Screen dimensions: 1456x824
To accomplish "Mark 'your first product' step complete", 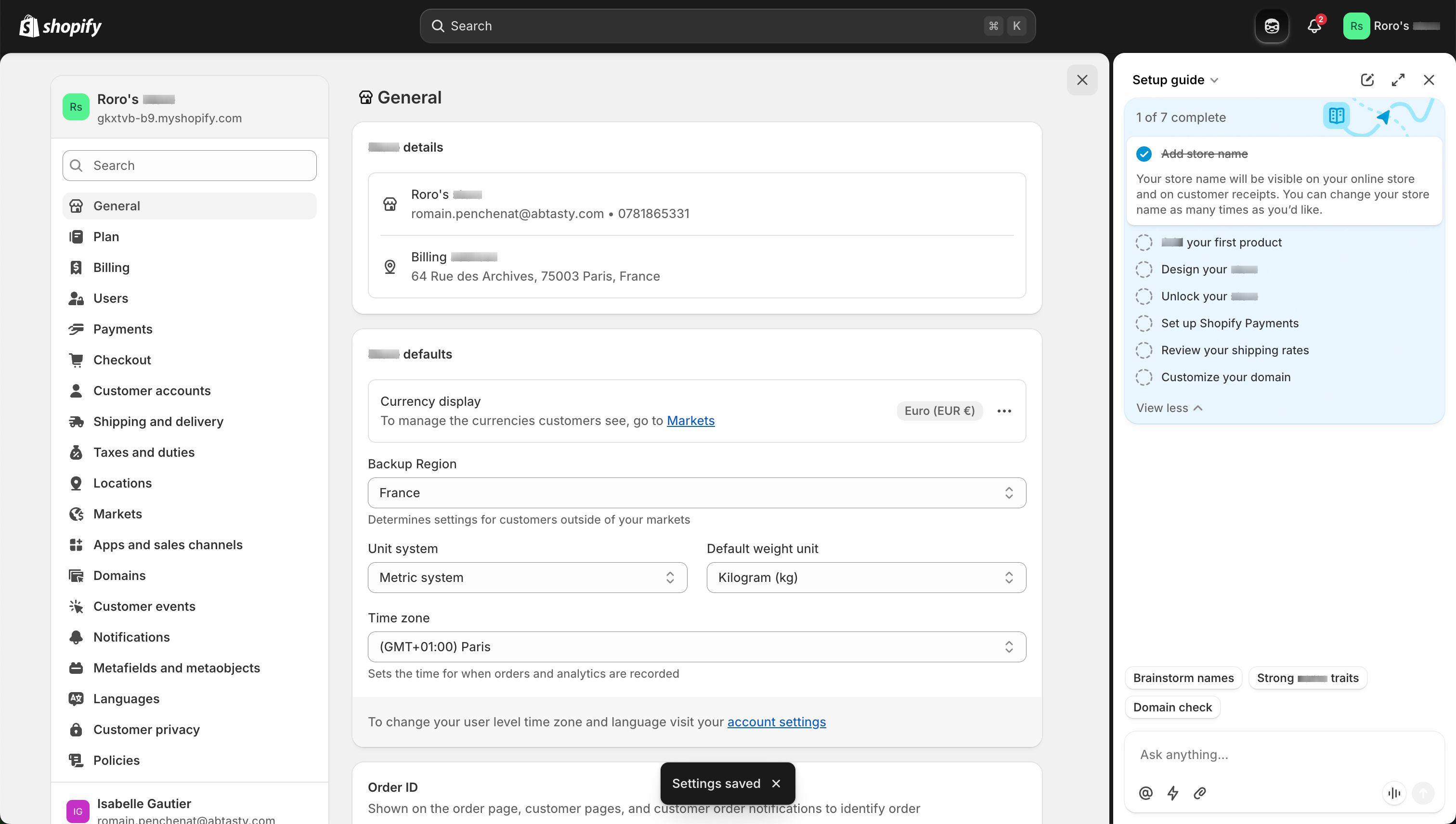I will 1144,242.
